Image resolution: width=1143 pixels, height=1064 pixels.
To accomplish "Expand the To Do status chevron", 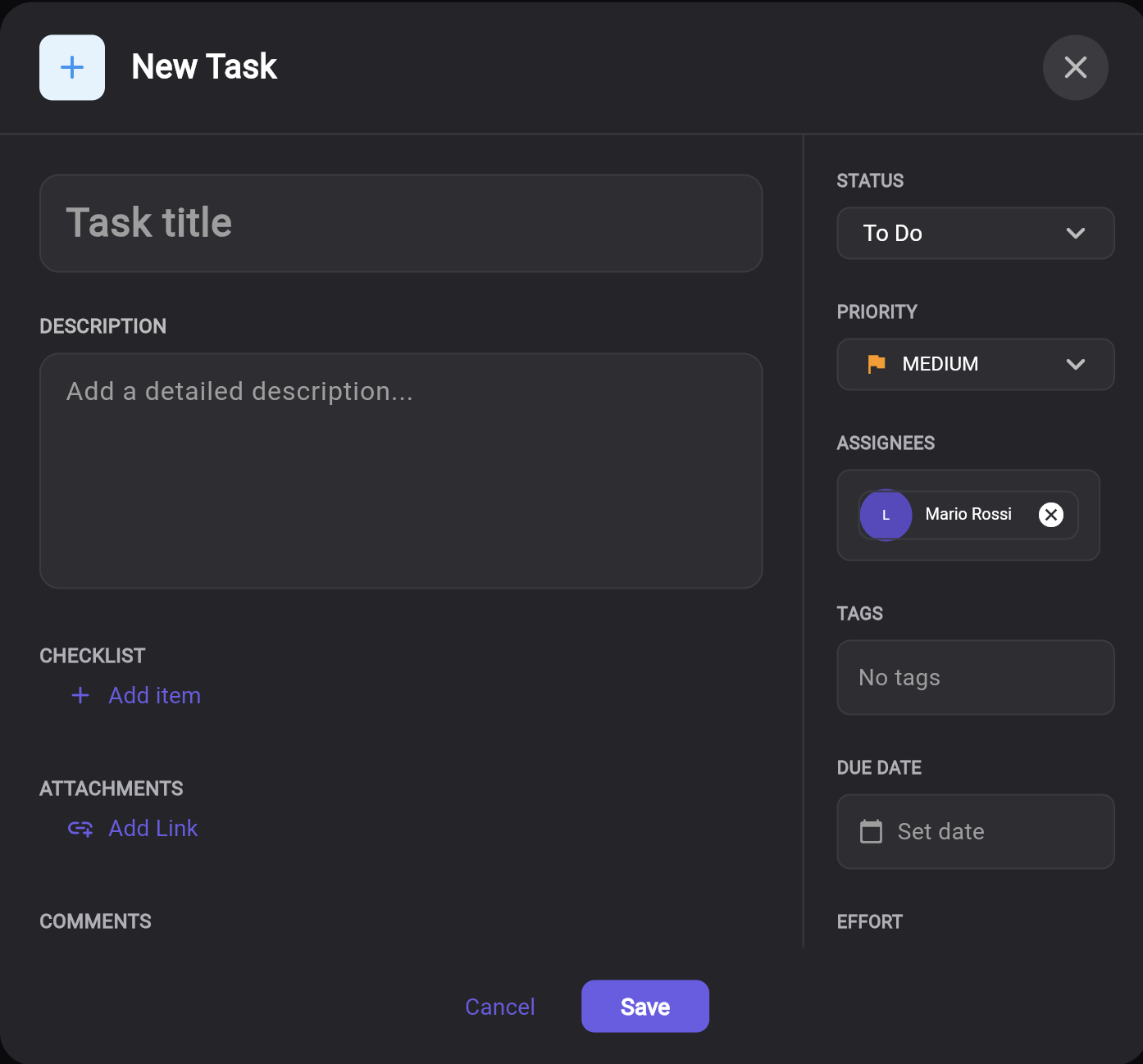I will (1076, 233).
